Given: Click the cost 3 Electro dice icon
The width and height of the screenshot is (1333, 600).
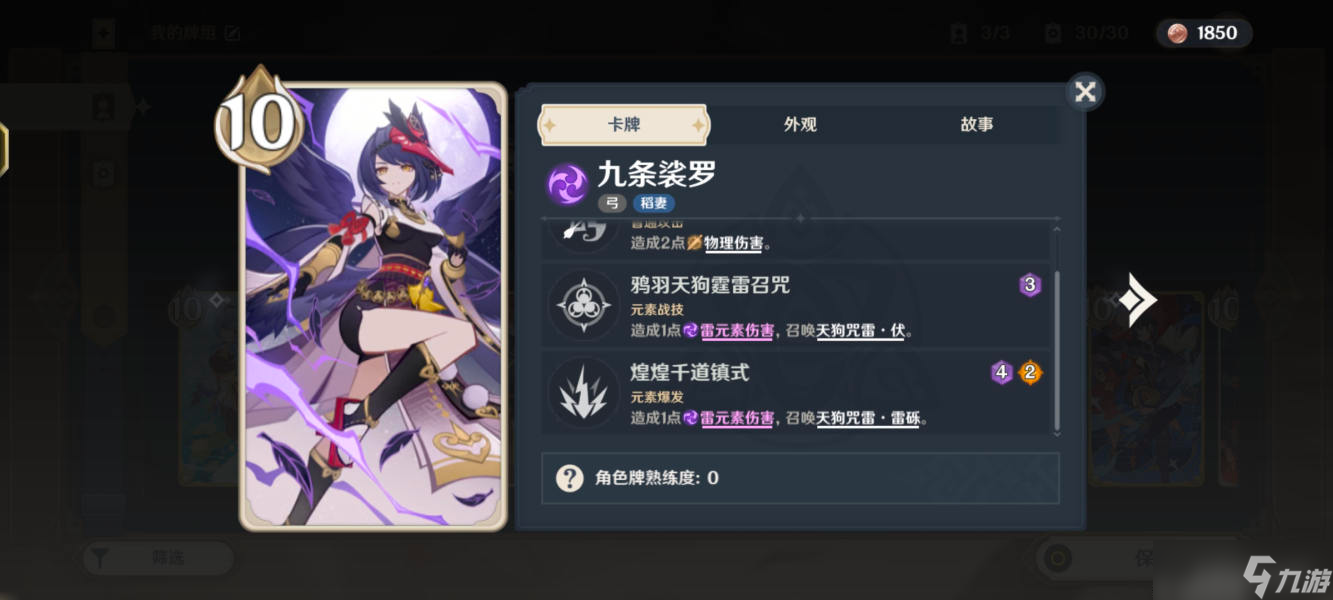Looking at the screenshot, I should [x=1030, y=286].
